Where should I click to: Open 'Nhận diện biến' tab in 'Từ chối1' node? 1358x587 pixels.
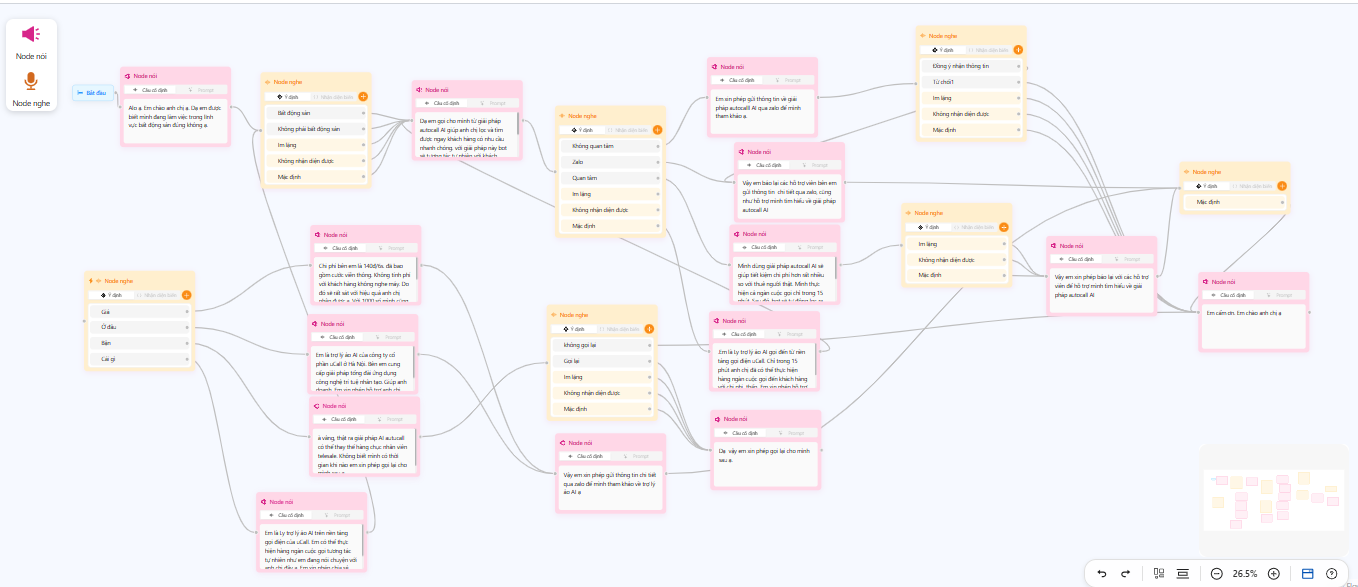988,49
